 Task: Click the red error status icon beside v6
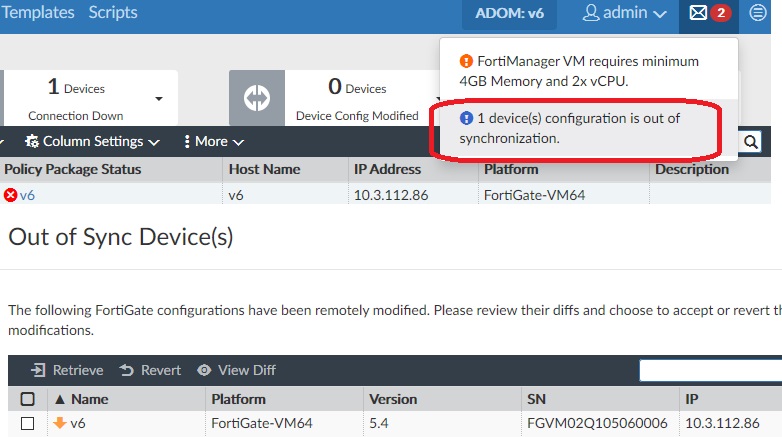click(11, 195)
